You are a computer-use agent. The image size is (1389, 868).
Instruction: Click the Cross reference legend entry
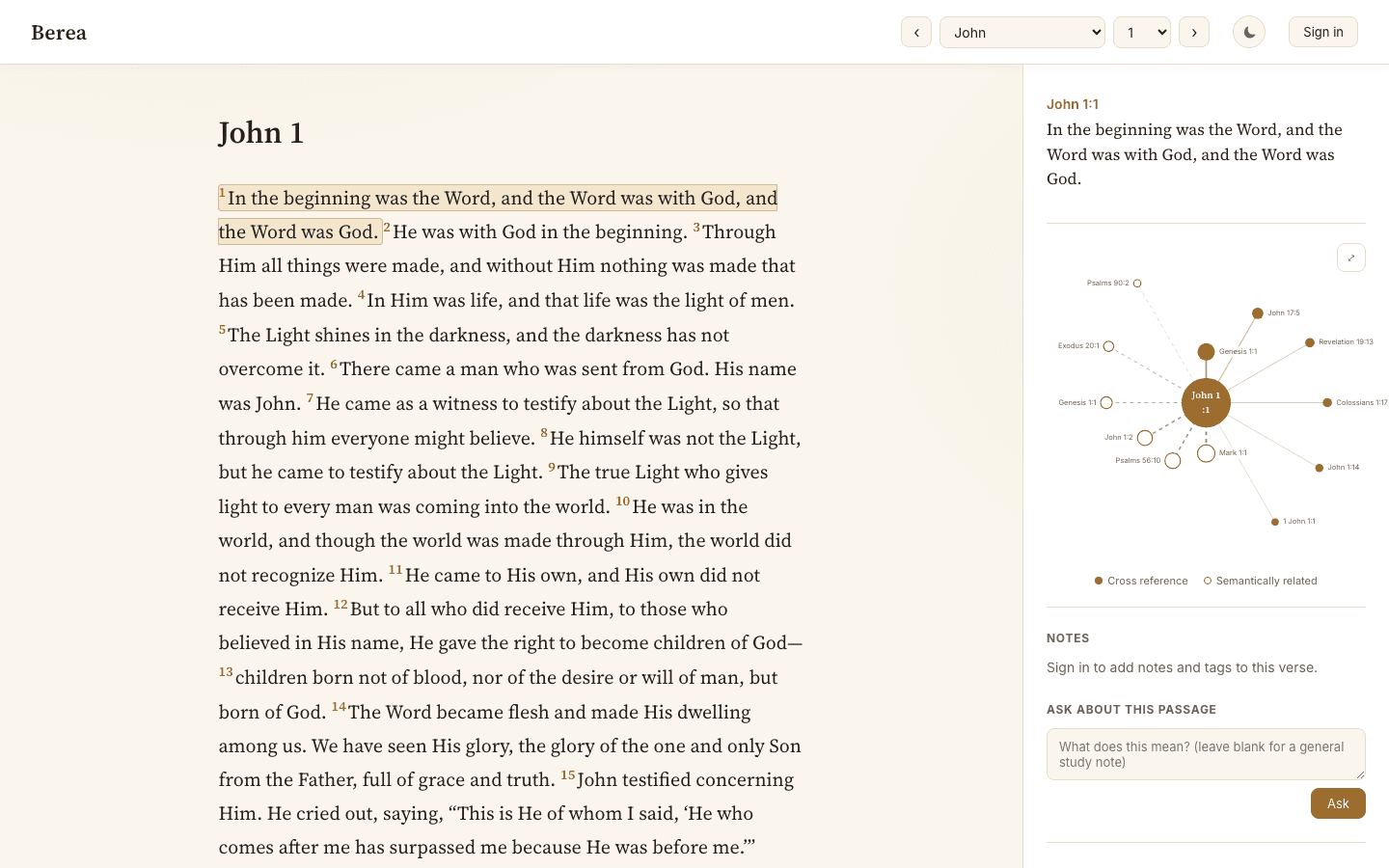[x=1141, y=581]
